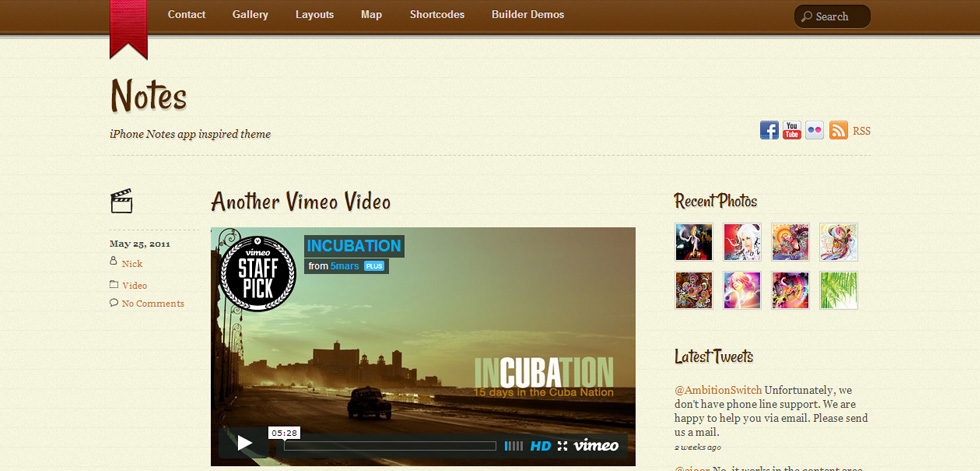Click the Recent Photos widget heading

point(716,201)
